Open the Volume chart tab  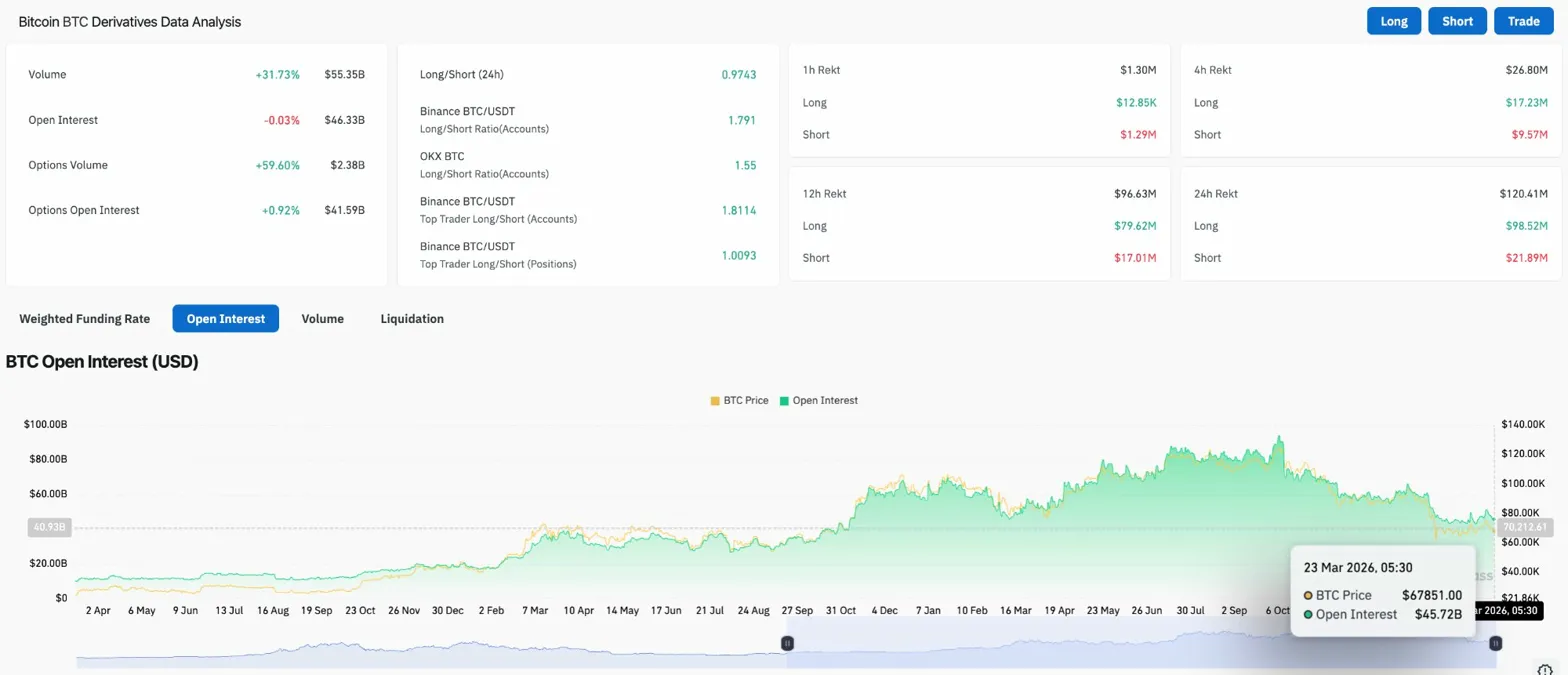pyautogui.click(x=322, y=319)
